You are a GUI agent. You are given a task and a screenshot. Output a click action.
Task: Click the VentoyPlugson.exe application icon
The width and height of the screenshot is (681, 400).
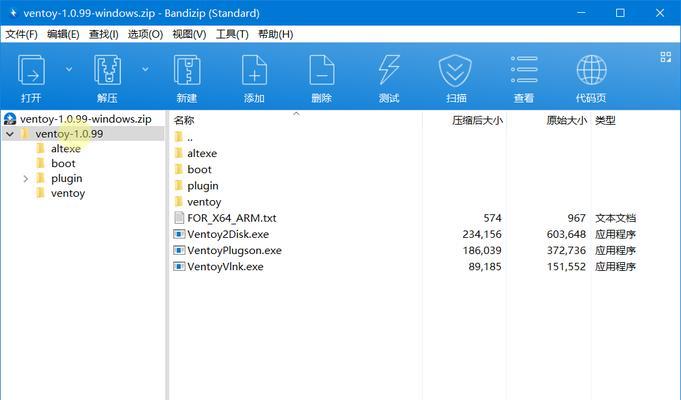tap(179, 250)
